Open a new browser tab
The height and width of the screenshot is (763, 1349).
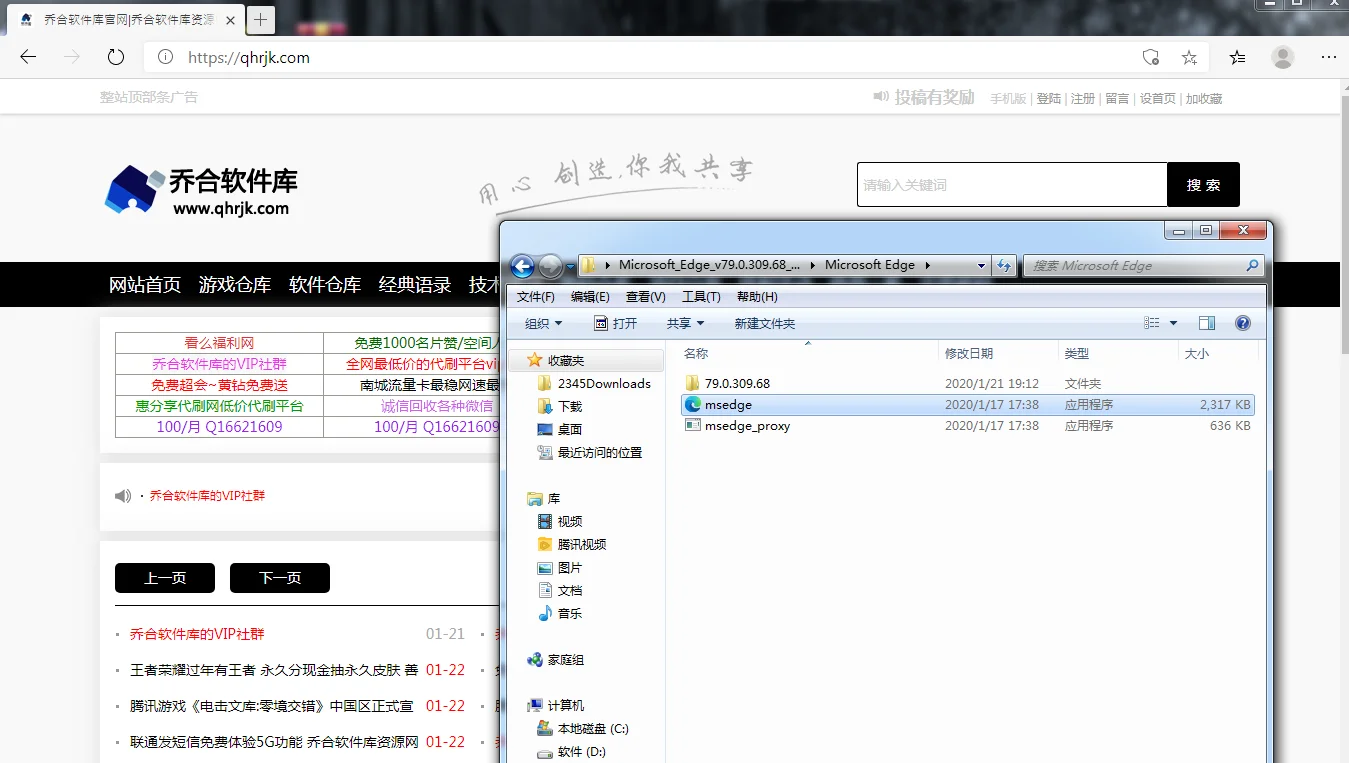tap(260, 19)
